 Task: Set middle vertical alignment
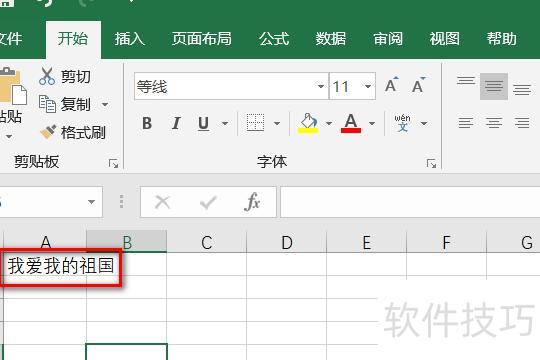point(494,86)
